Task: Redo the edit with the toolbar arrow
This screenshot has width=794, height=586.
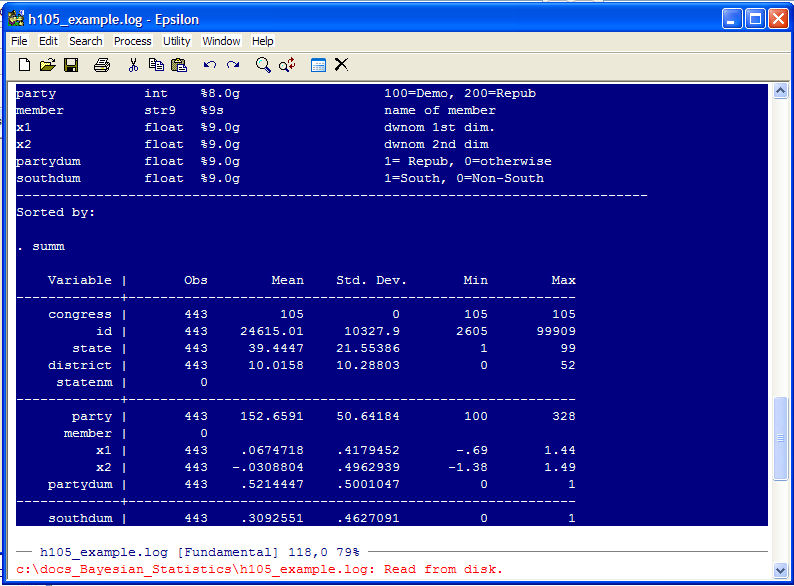Action: 233,65
